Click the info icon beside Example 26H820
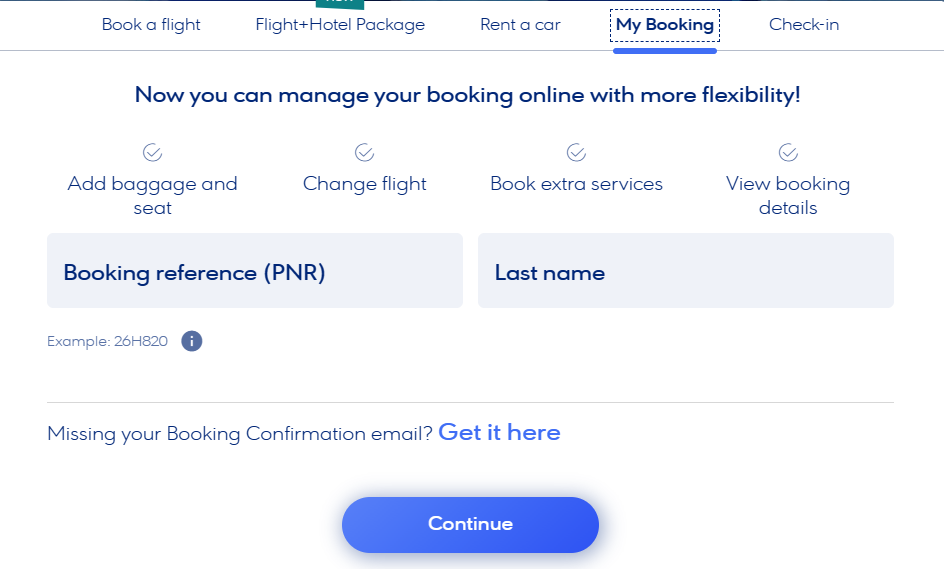The image size is (944, 569). pyautogui.click(x=191, y=341)
